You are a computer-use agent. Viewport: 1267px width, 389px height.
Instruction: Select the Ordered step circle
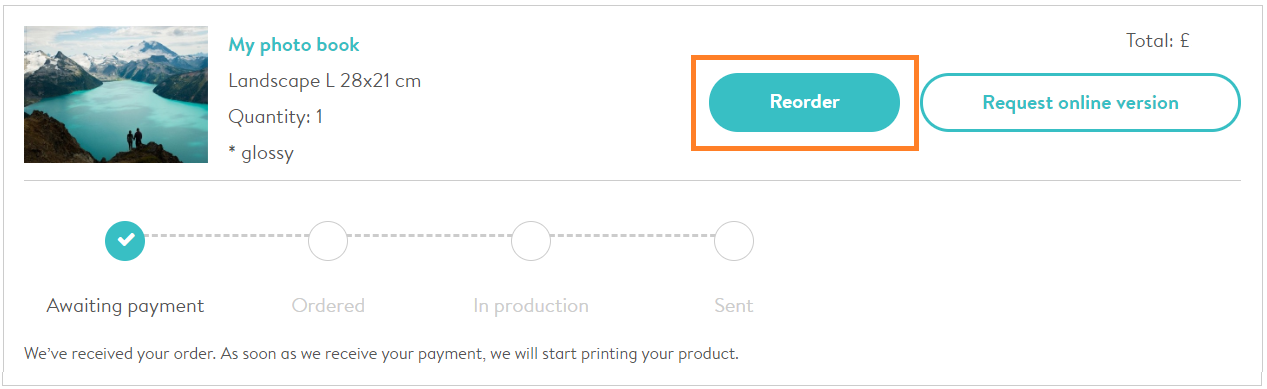point(328,240)
